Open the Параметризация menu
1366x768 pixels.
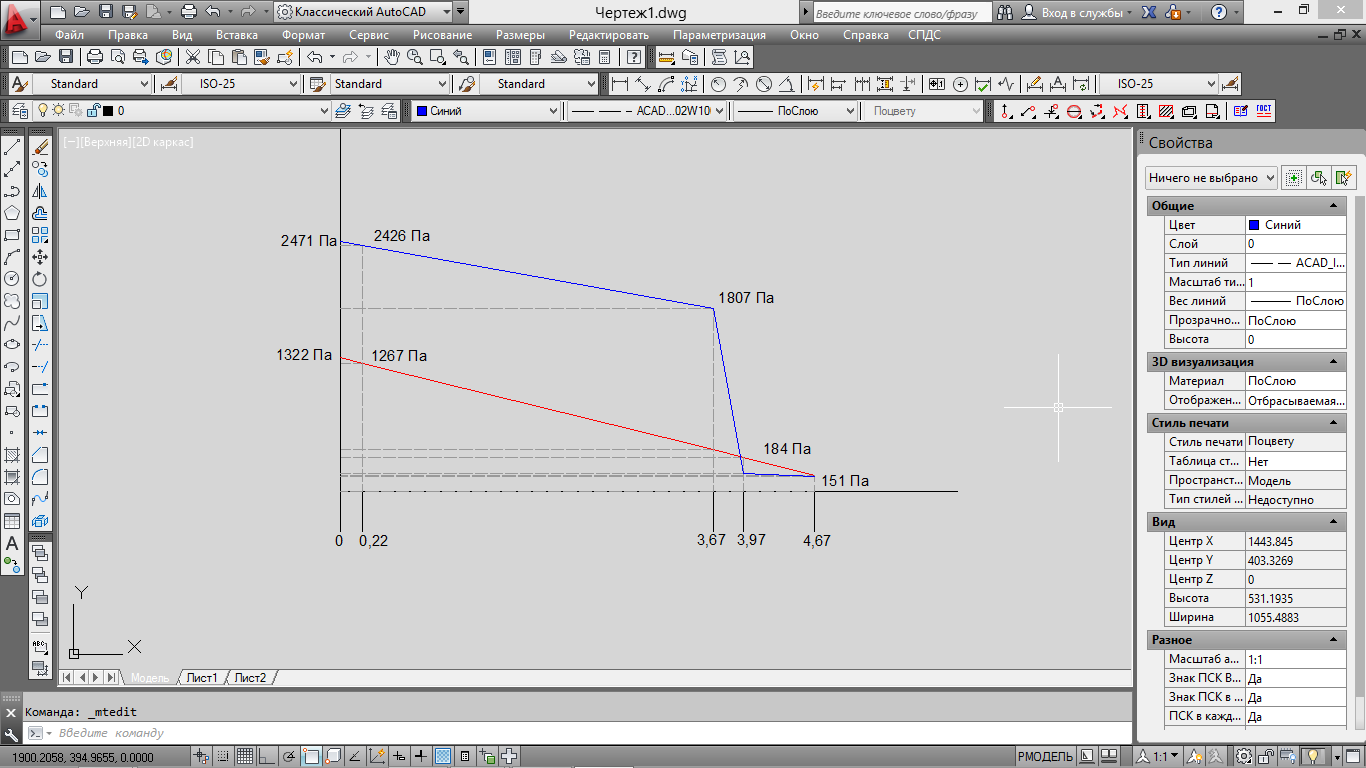tap(719, 35)
